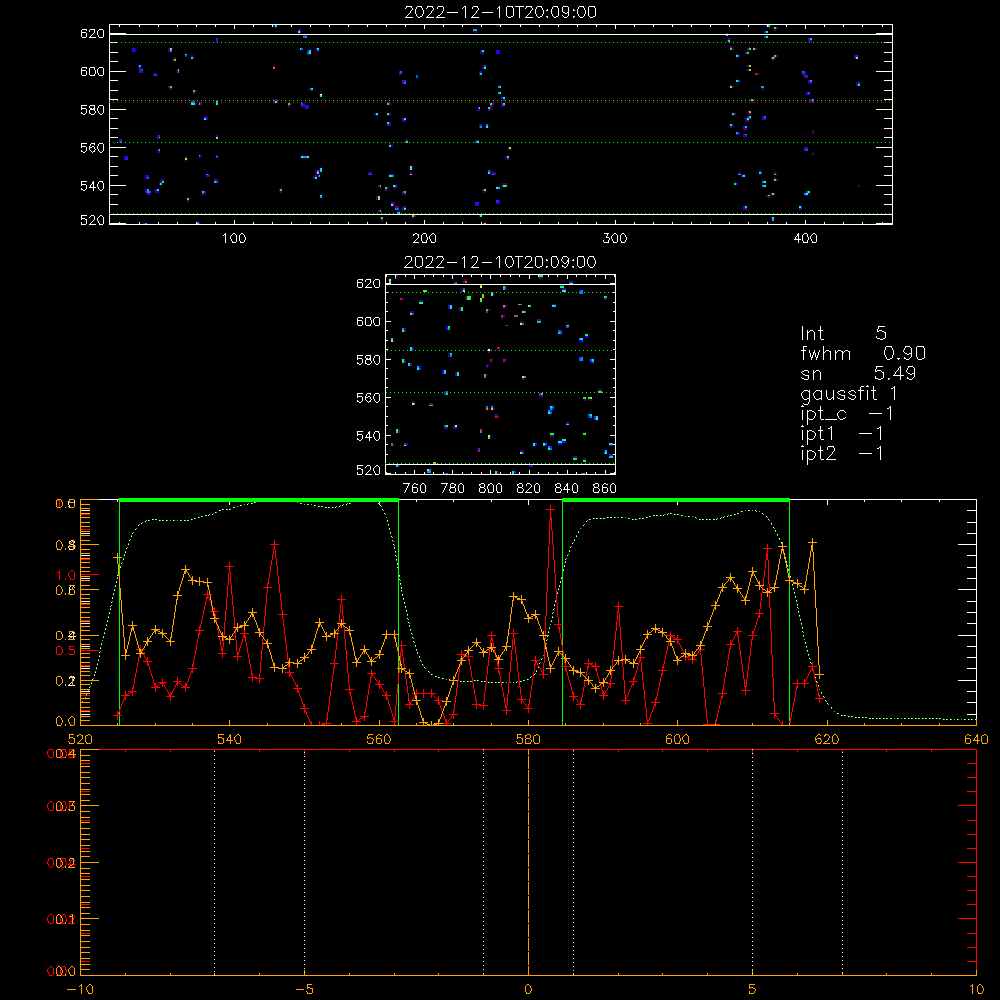
Task: Click the 'gaussfit 1' label
Action: [849, 394]
